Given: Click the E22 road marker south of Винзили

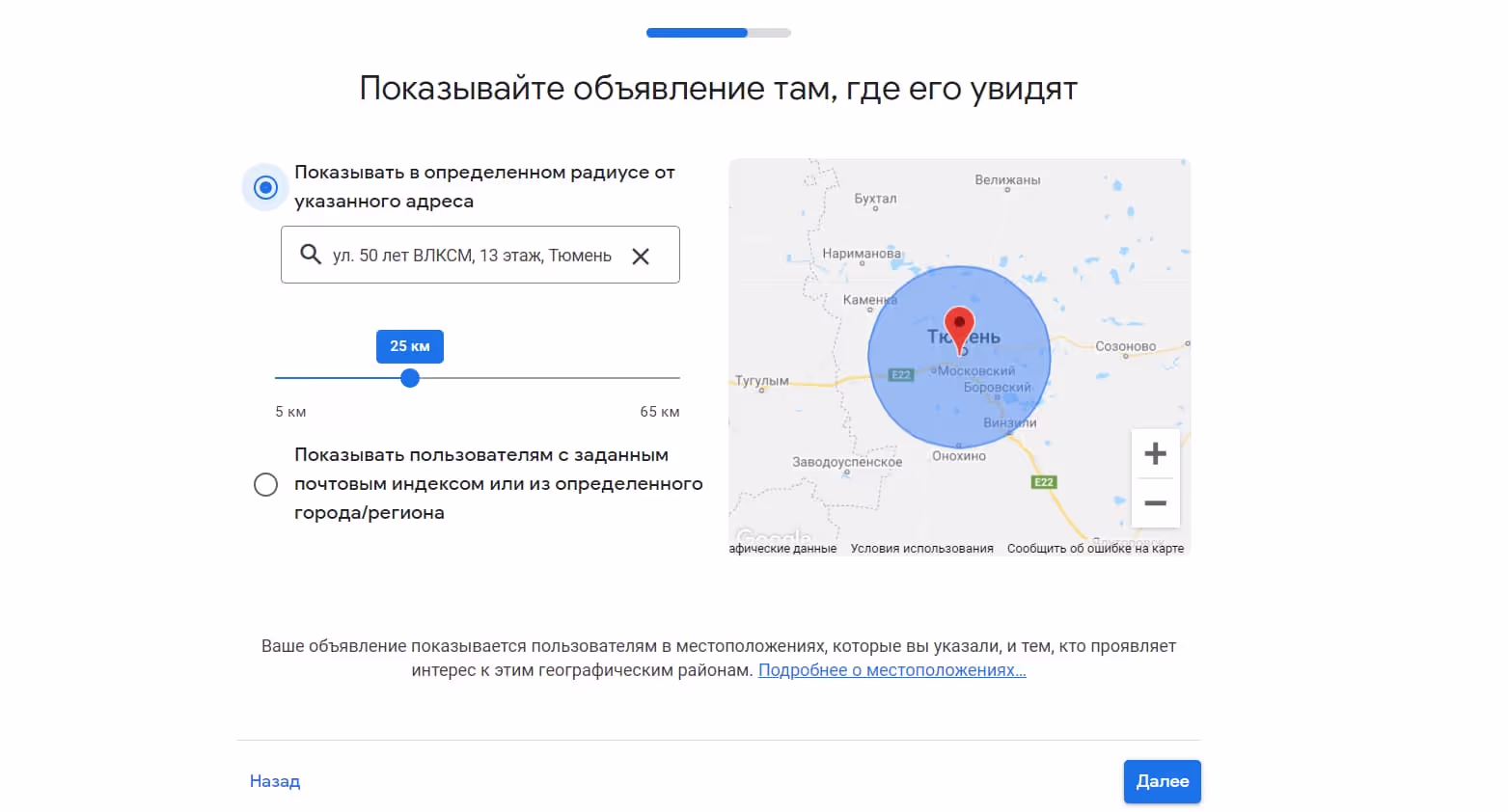Looking at the screenshot, I should coord(1044,482).
